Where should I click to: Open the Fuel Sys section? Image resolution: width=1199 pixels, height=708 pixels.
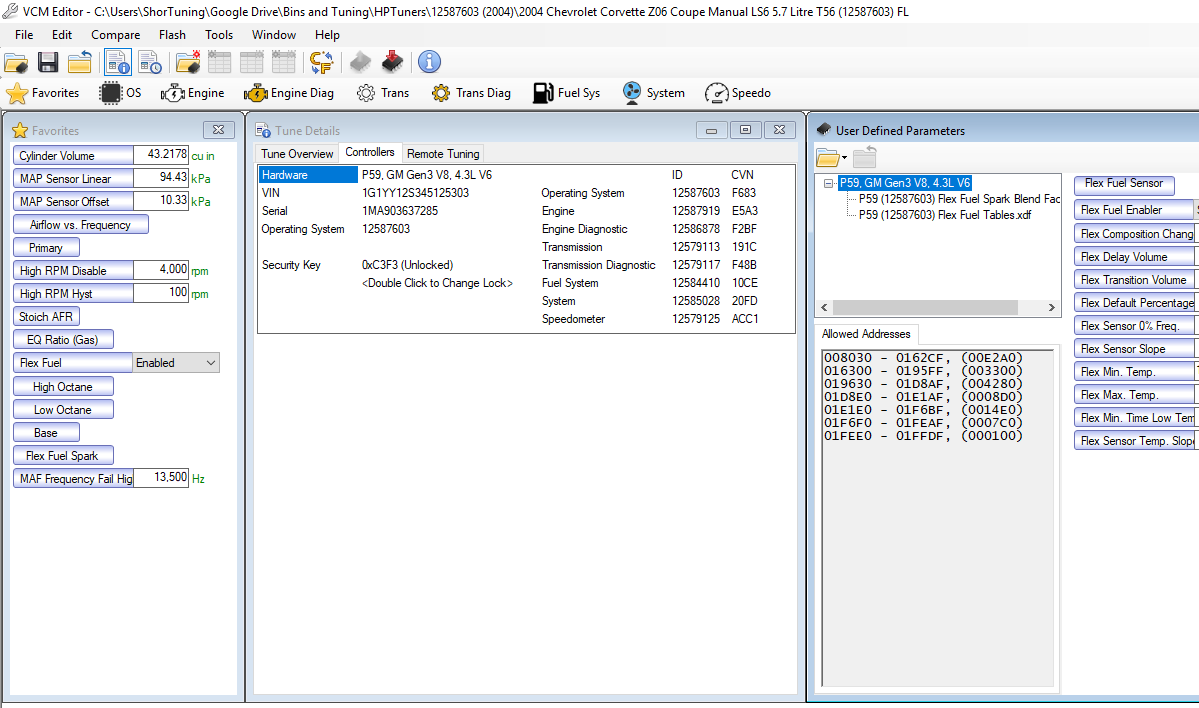point(567,93)
